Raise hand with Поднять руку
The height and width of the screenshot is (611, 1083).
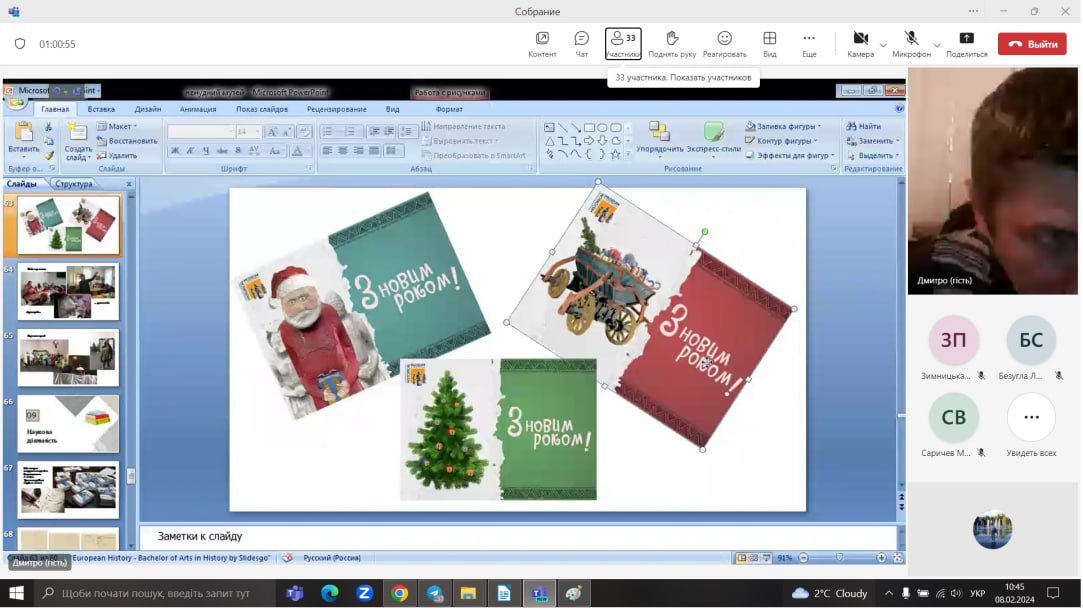pyautogui.click(x=672, y=44)
